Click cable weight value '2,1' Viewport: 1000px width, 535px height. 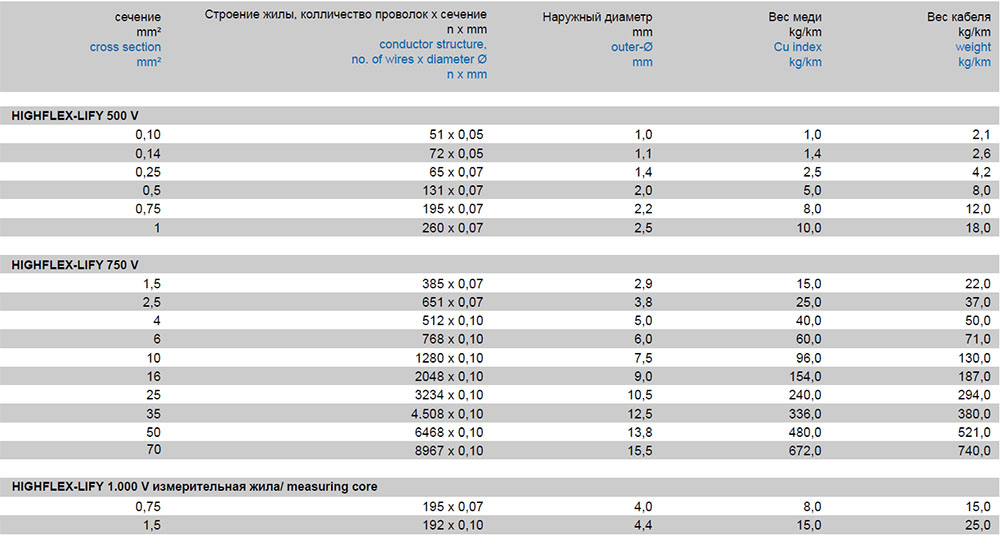[x=982, y=135]
